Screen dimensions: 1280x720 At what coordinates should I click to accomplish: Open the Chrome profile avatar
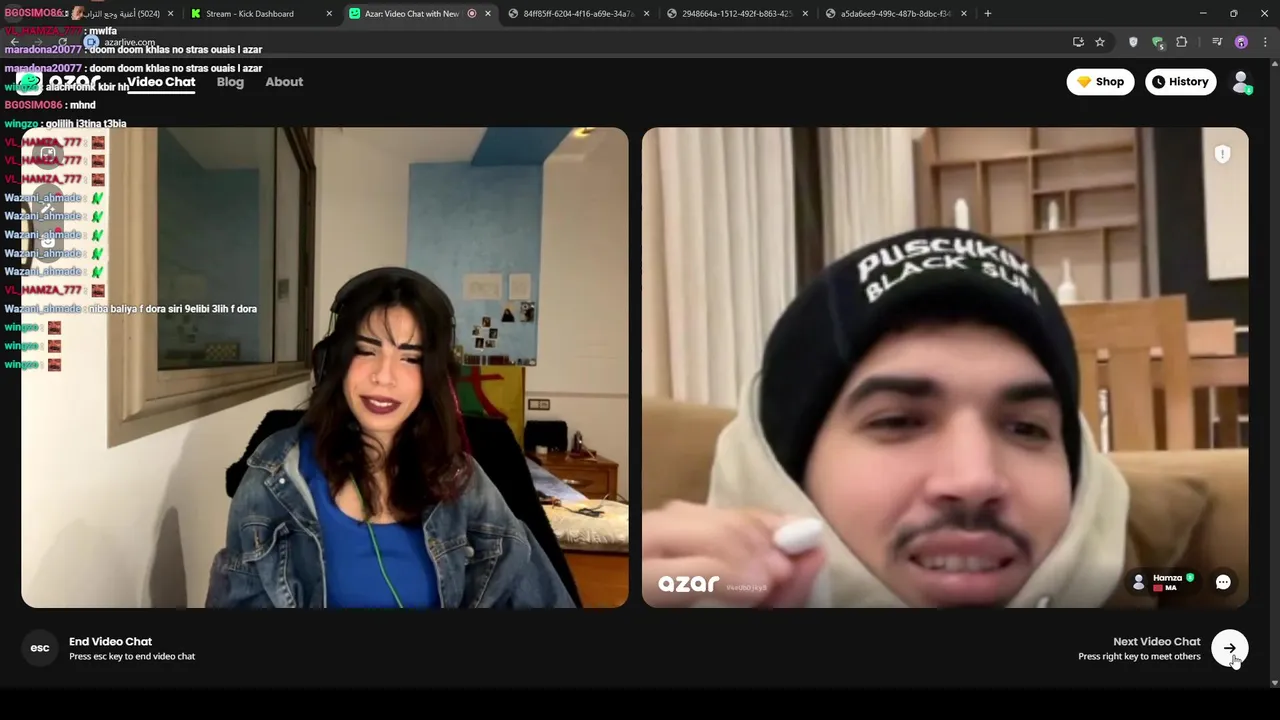point(1241,42)
